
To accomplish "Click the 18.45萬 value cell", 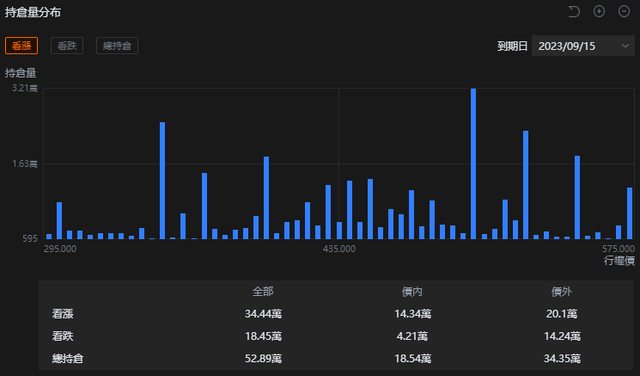I will (263, 336).
